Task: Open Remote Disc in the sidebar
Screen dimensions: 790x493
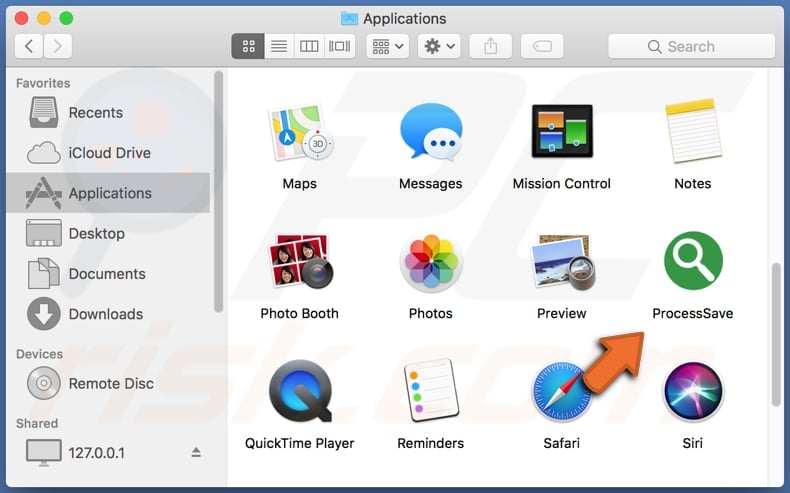Action: [108, 383]
